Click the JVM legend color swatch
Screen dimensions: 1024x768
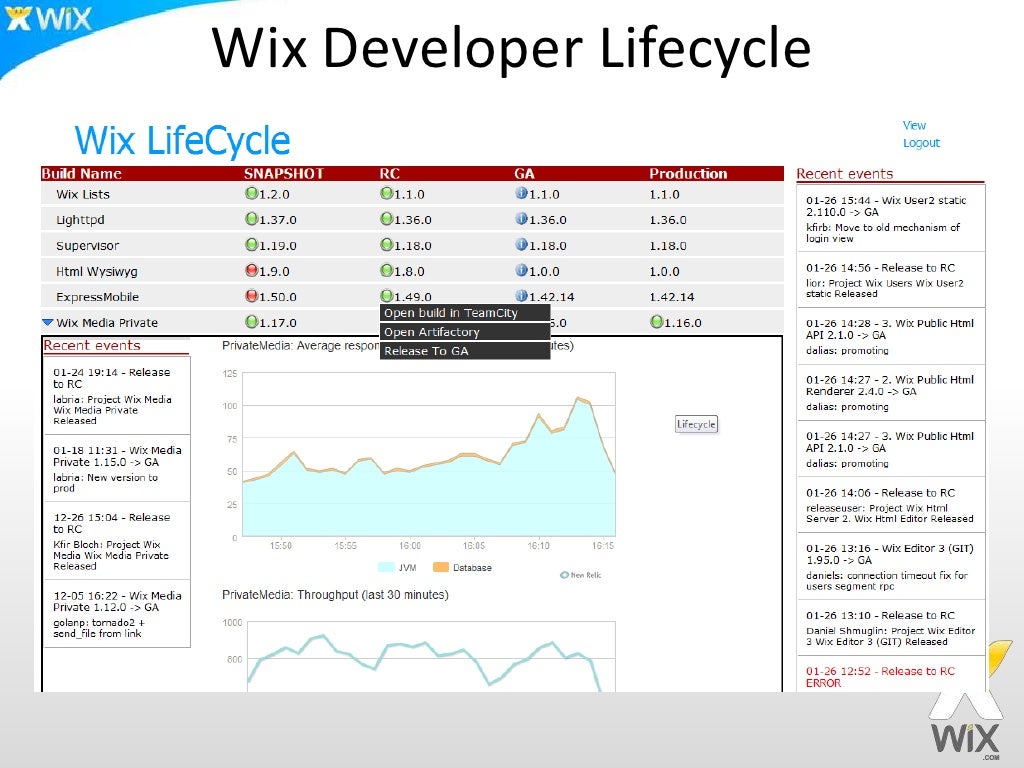click(386, 567)
